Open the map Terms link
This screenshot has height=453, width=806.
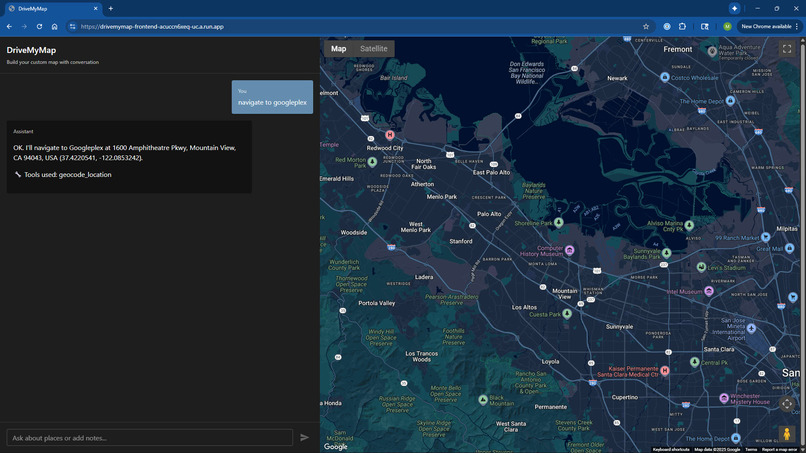tap(751, 449)
